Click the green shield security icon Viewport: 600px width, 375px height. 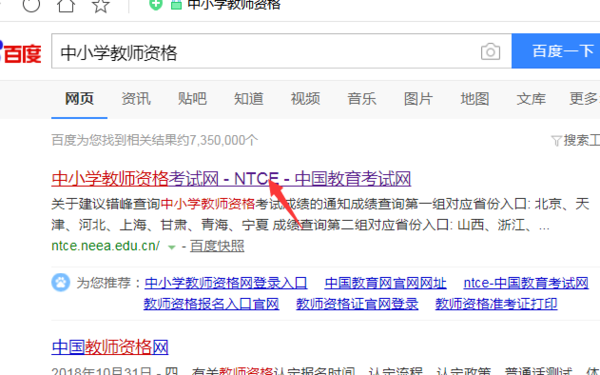(x=156, y=5)
